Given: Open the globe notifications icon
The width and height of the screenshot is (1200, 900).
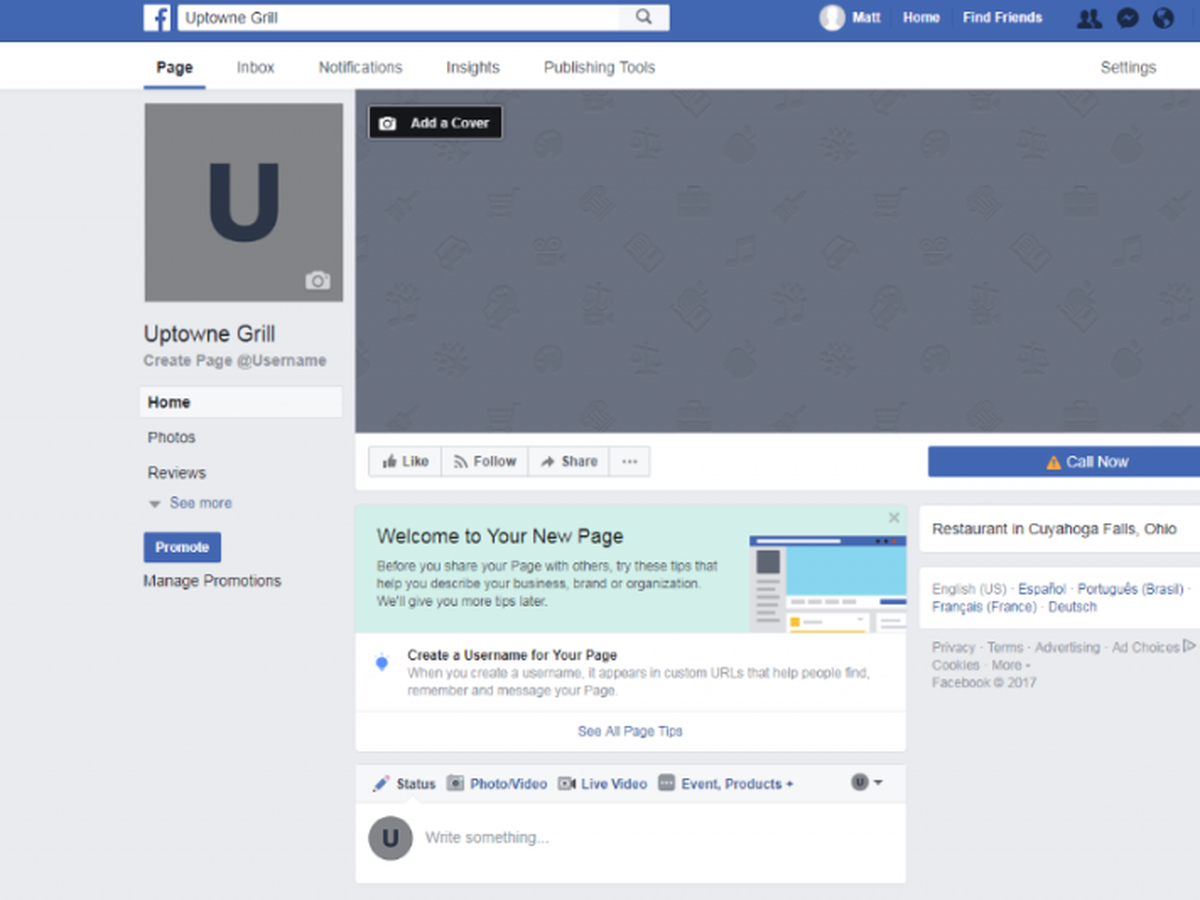Looking at the screenshot, I should (1163, 18).
